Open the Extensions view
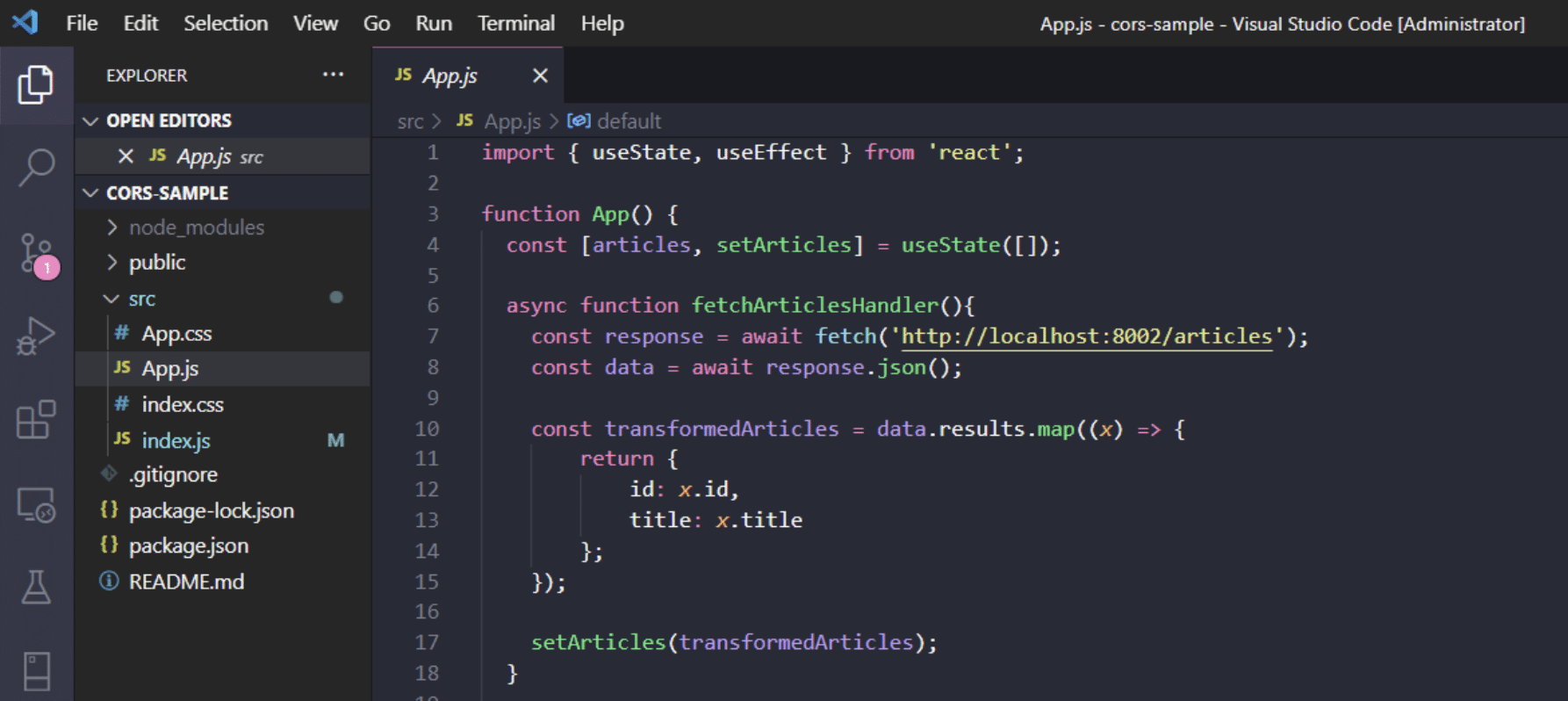 click(36, 419)
